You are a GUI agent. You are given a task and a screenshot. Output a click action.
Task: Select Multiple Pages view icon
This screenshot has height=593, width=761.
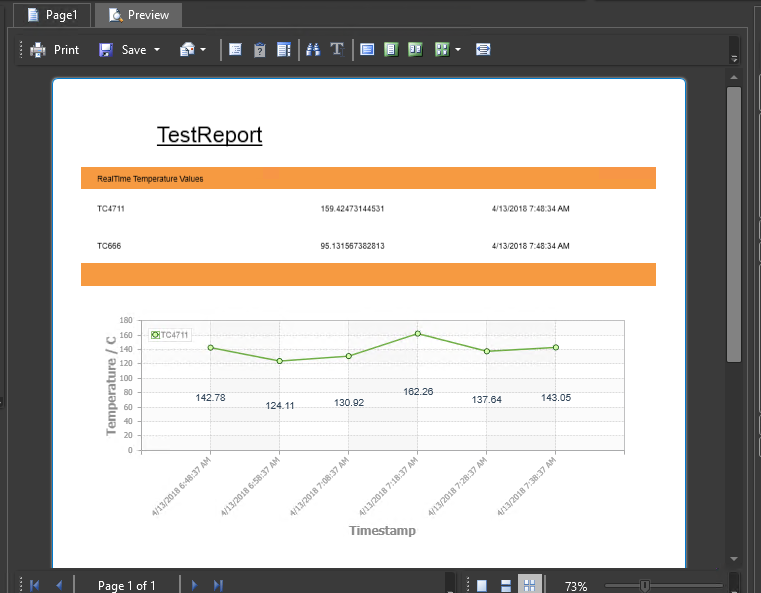coord(442,49)
